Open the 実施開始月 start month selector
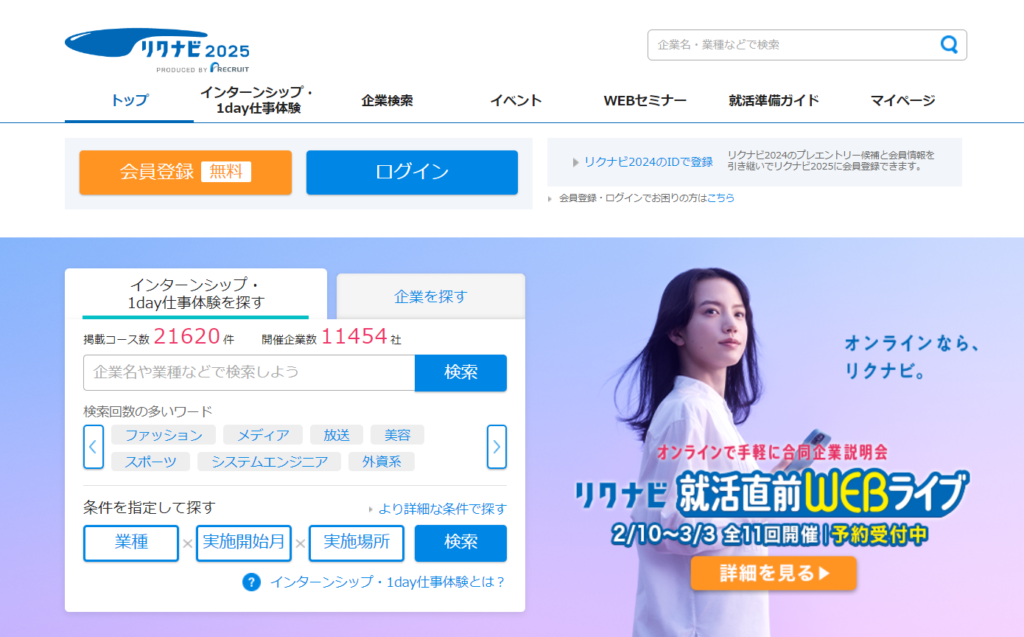 tap(244, 543)
